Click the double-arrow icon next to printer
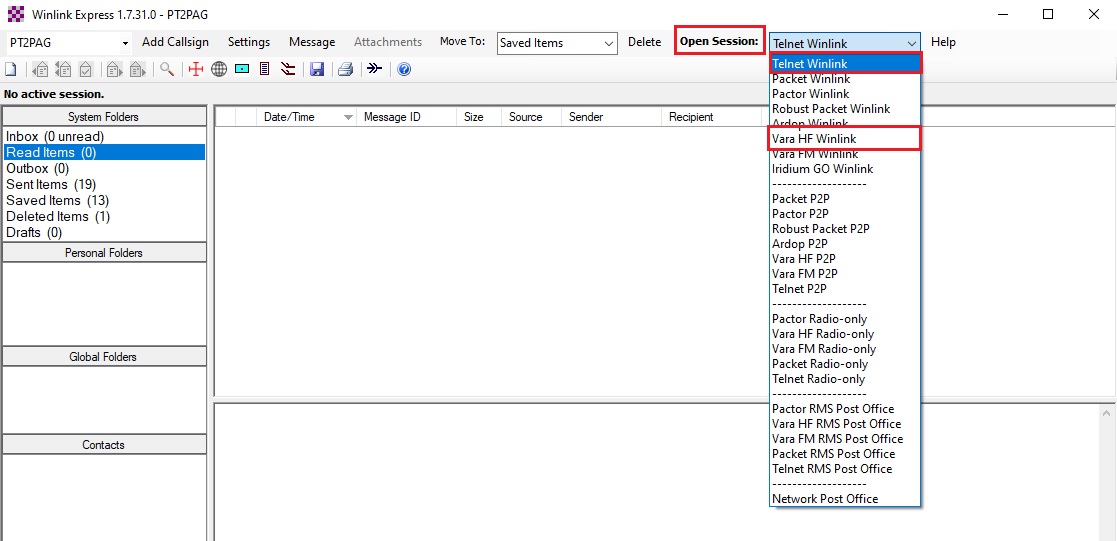Screen dimensions: 1117x541 (374, 69)
